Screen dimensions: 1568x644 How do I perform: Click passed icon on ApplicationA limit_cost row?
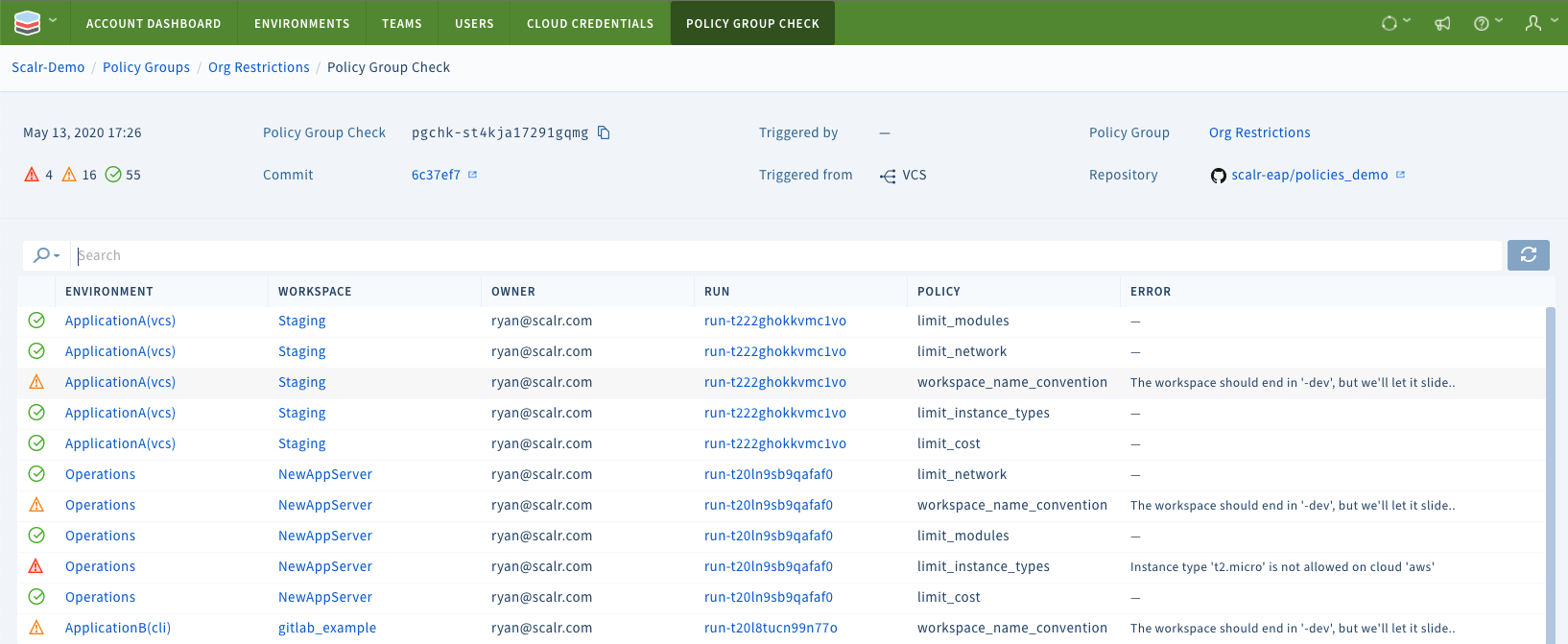(36, 443)
